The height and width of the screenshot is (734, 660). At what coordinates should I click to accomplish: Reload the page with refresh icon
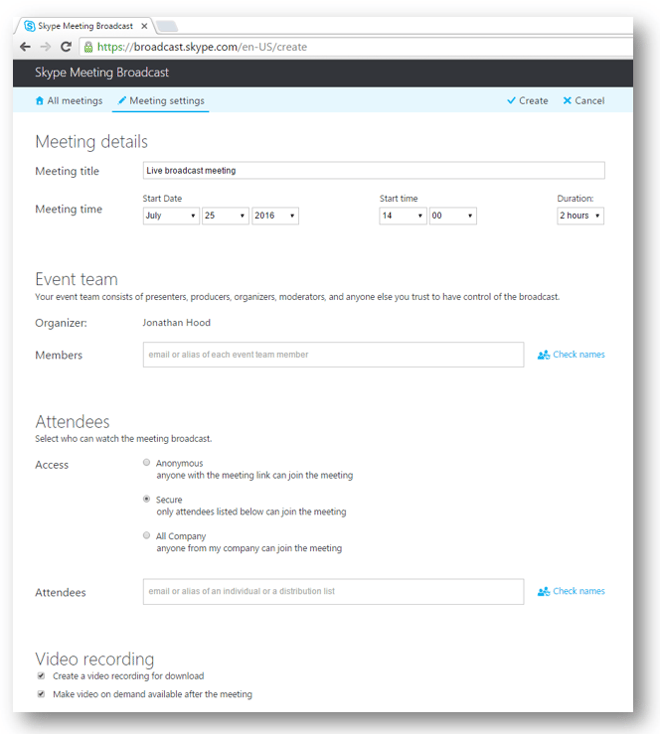click(x=66, y=47)
